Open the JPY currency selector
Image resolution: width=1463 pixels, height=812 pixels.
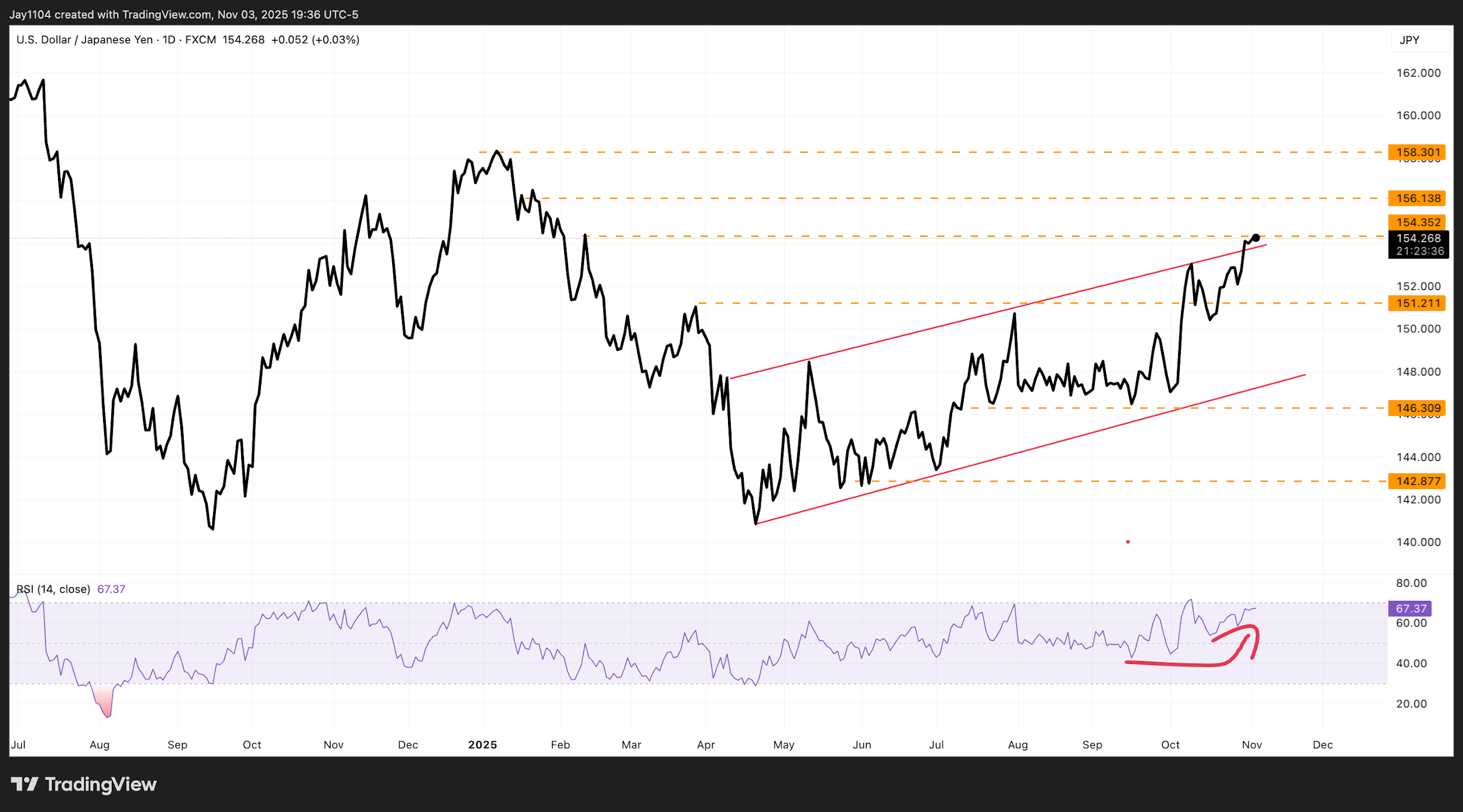coord(1409,40)
